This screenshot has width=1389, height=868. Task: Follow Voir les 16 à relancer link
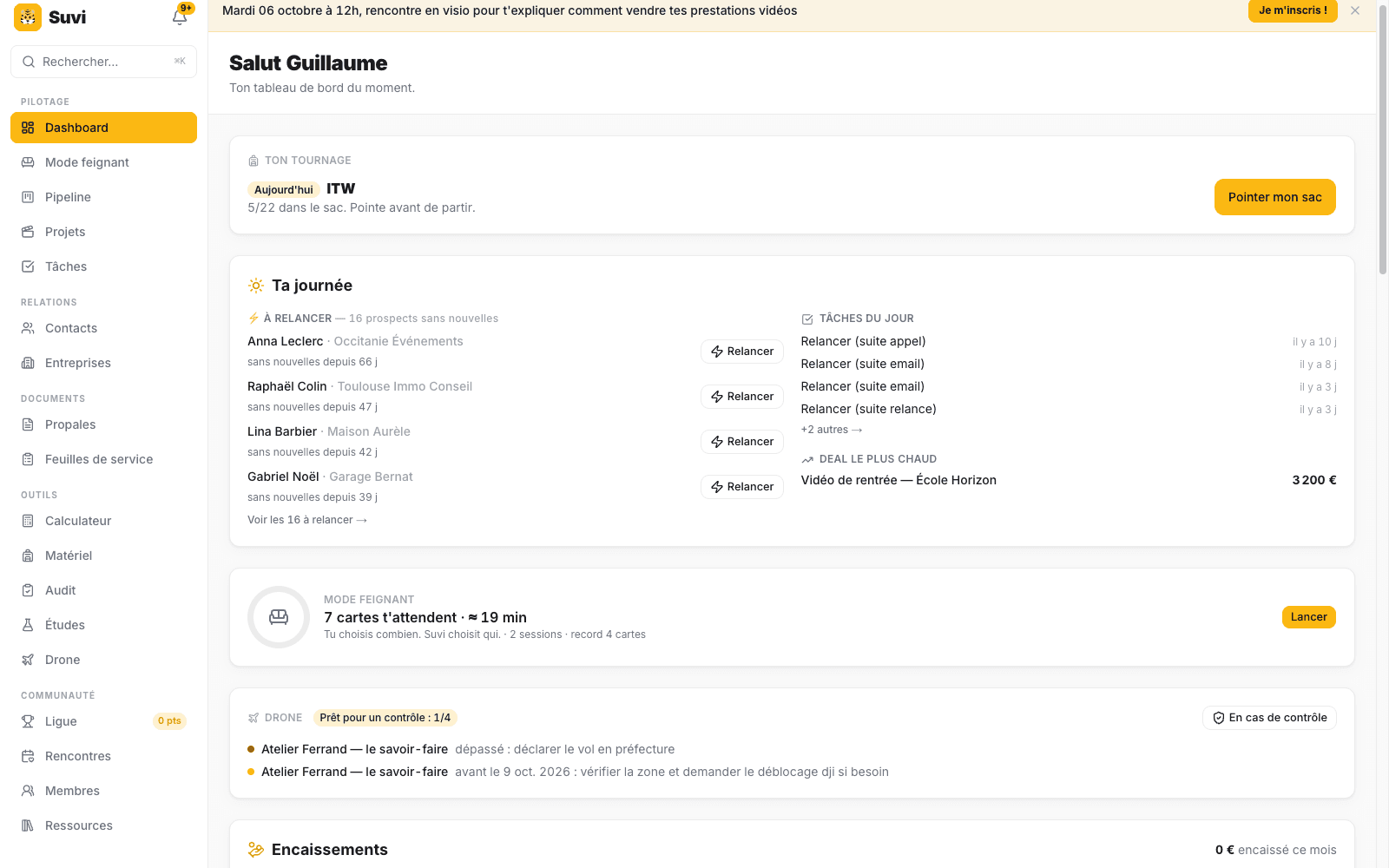307,520
